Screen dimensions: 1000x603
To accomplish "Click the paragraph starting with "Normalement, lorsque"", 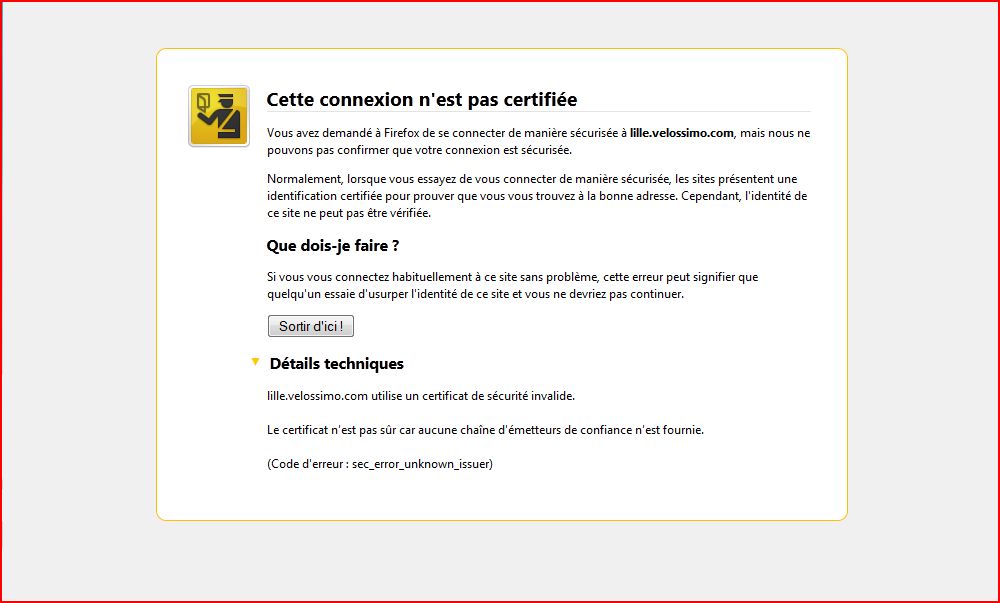I will click(537, 196).
